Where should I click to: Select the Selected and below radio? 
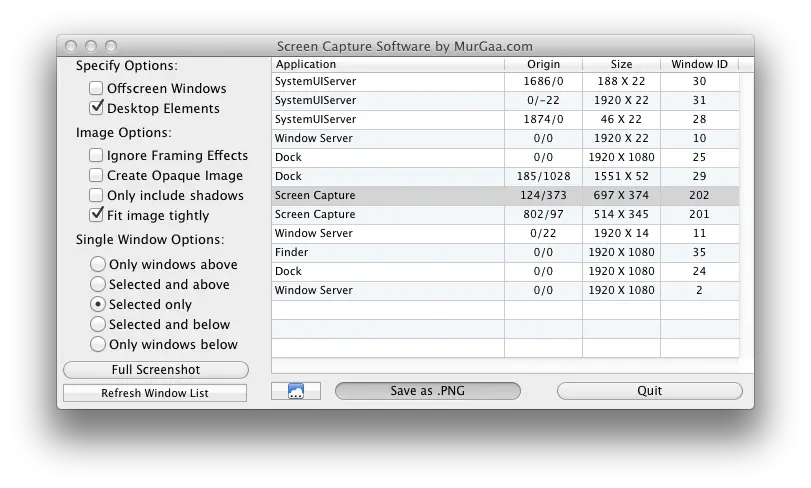click(98, 324)
